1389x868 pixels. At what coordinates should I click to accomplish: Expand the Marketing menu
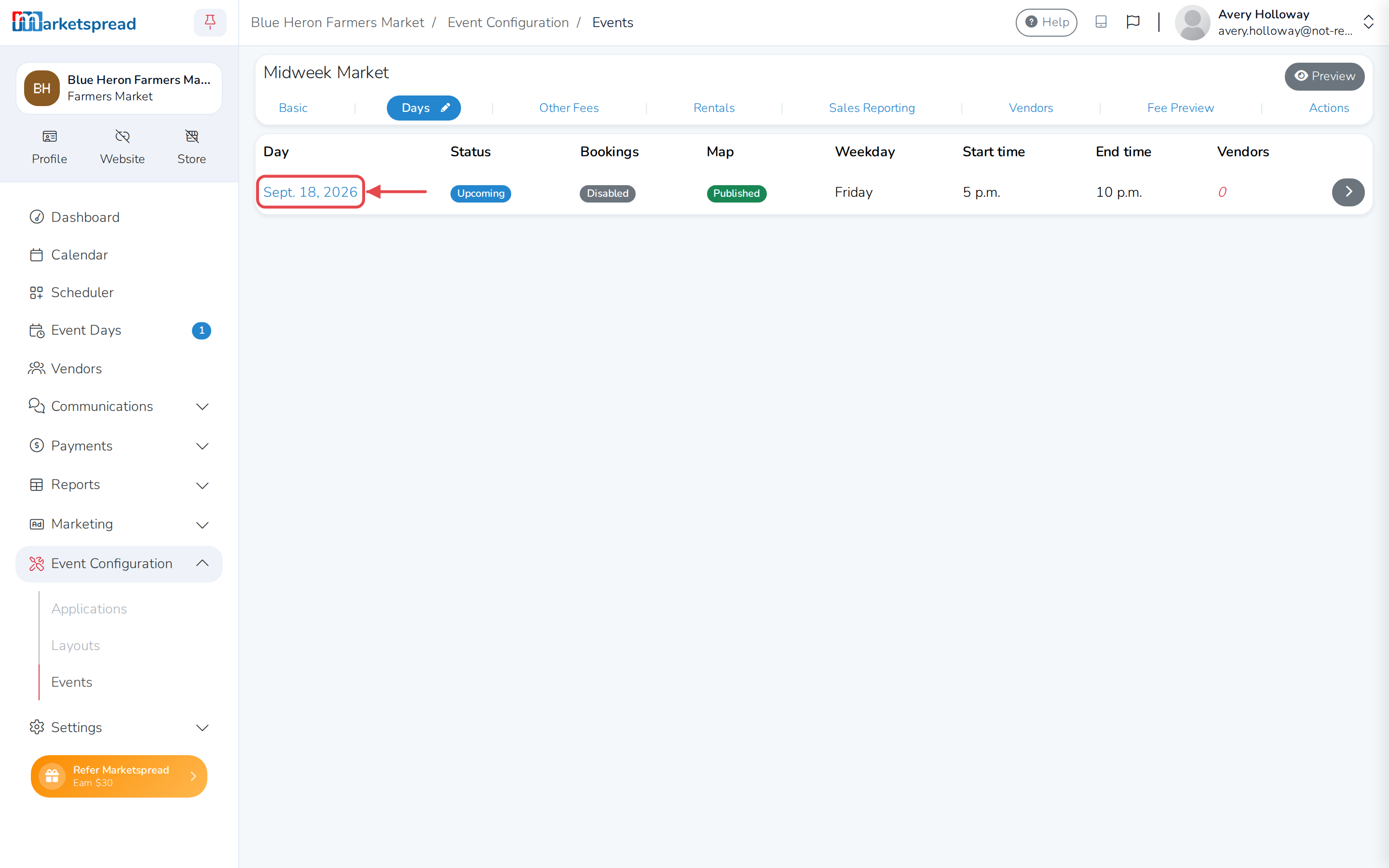coord(119,524)
